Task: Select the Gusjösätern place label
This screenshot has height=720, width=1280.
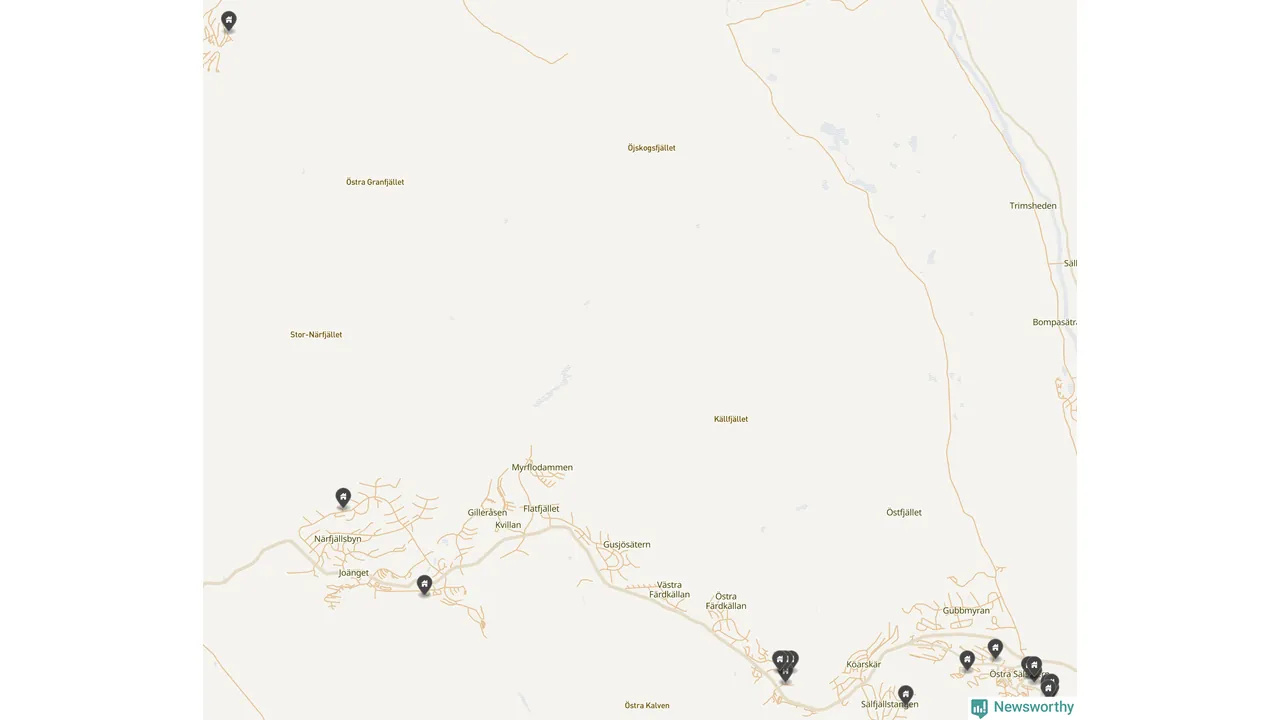Action: click(627, 545)
